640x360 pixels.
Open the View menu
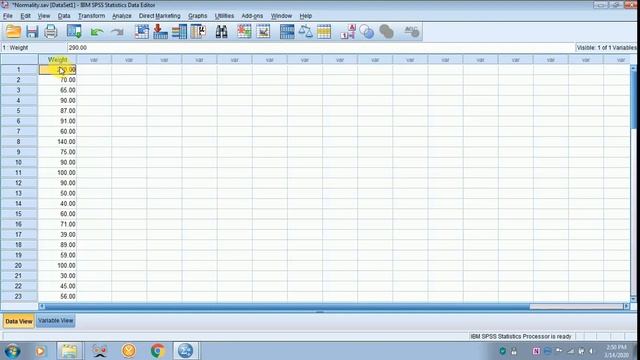point(44,16)
